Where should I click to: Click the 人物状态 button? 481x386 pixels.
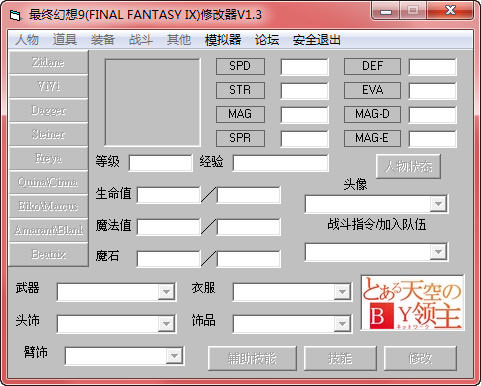coord(408,166)
